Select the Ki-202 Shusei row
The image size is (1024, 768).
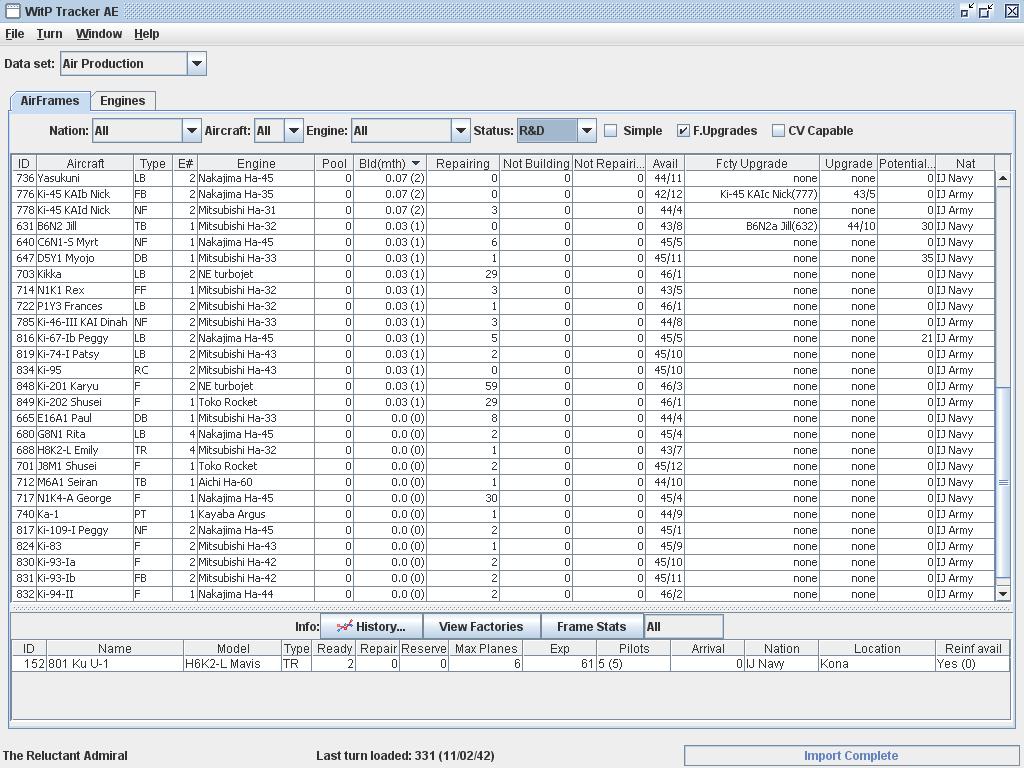pyautogui.click(x=503, y=402)
